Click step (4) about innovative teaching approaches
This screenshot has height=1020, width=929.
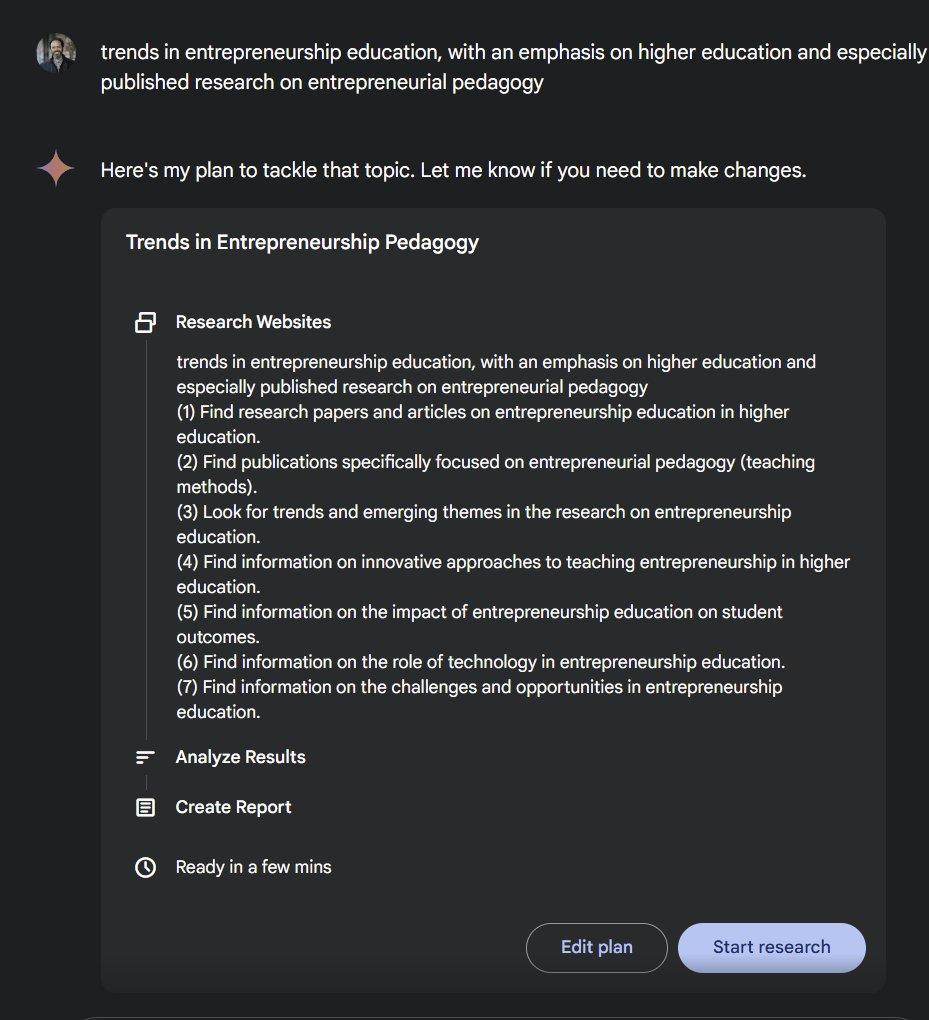[x=513, y=574]
